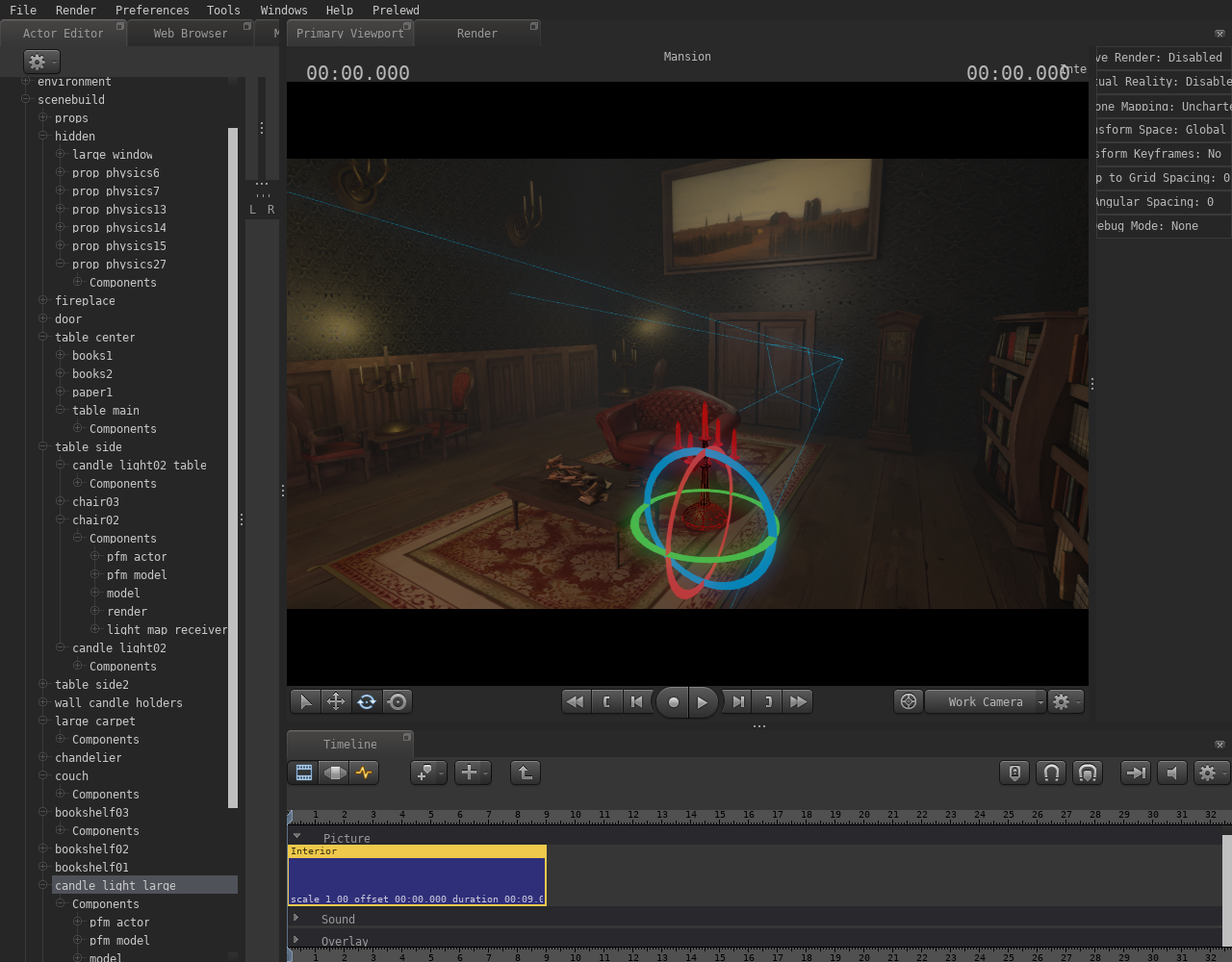Toggle the Live Render: Disabled setting
The height and width of the screenshot is (962, 1232).
point(1164,58)
